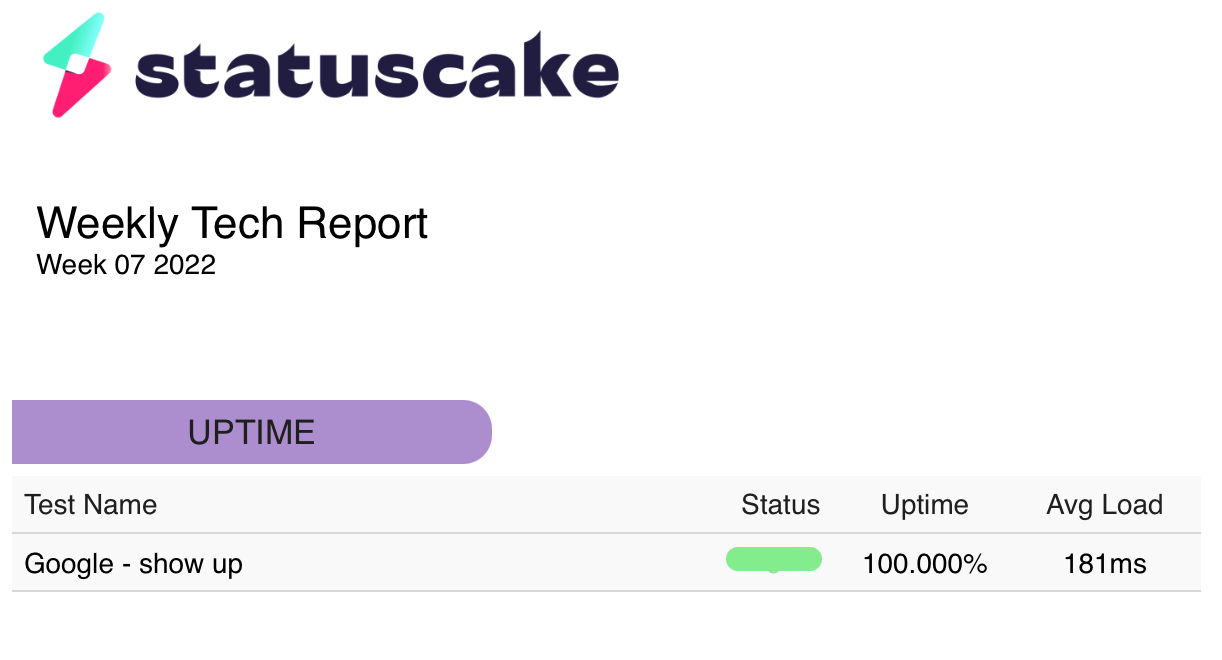Sort by the Status column header
Viewport: 1222px width, 660px height.
(780, 505)
